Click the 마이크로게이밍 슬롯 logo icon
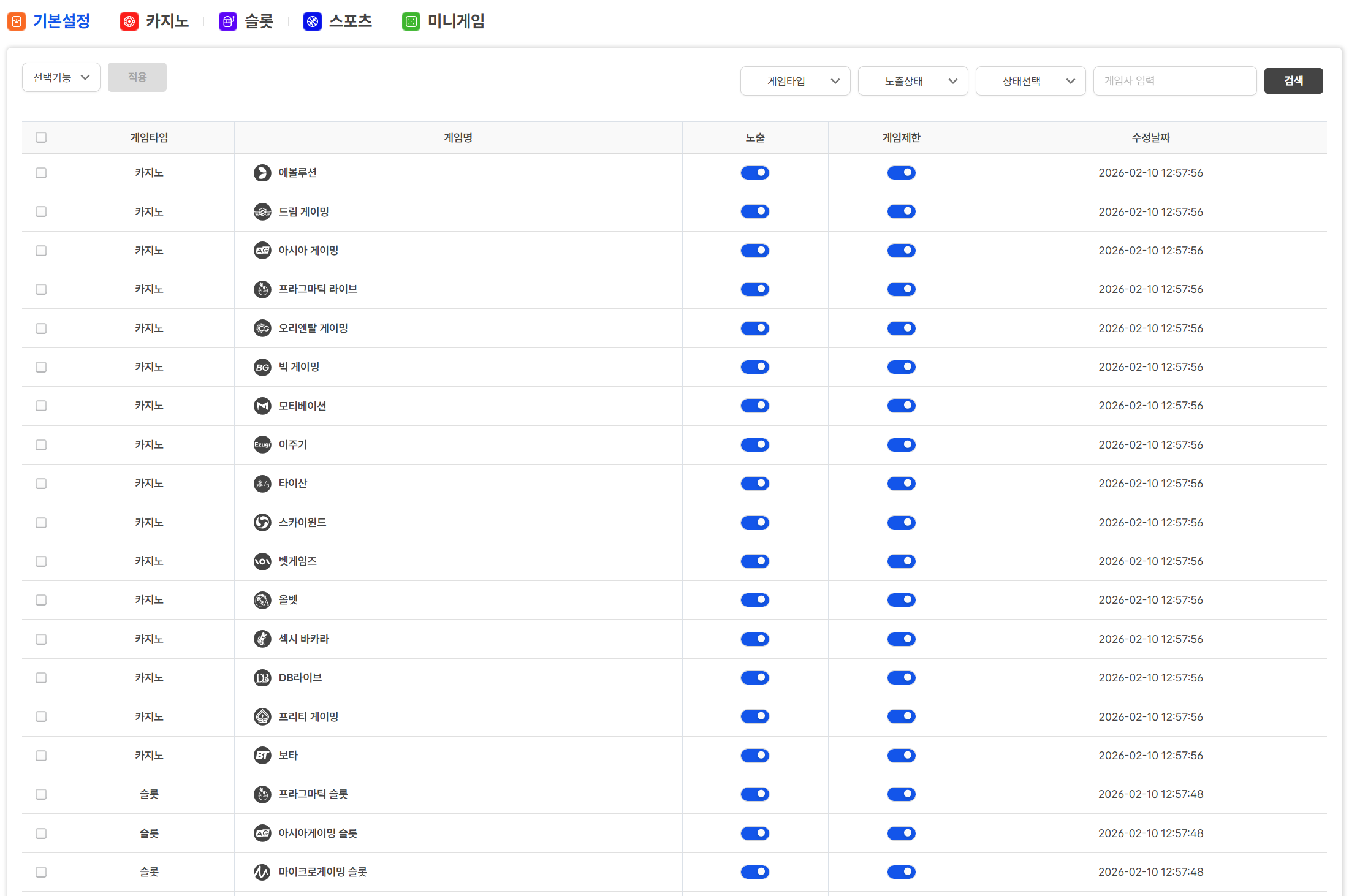Image resolution: width=1349 pixels, height=896 pixels. coord(262,872)
